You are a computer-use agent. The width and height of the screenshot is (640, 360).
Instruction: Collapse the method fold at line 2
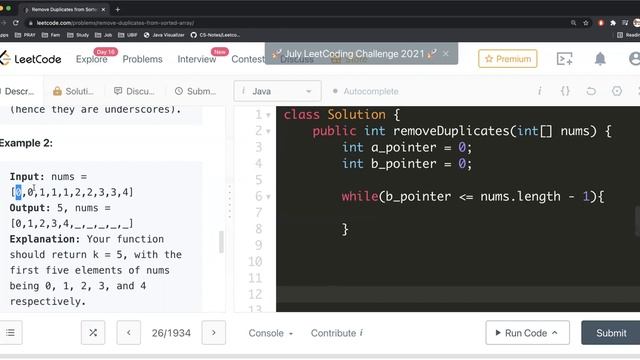268,131
